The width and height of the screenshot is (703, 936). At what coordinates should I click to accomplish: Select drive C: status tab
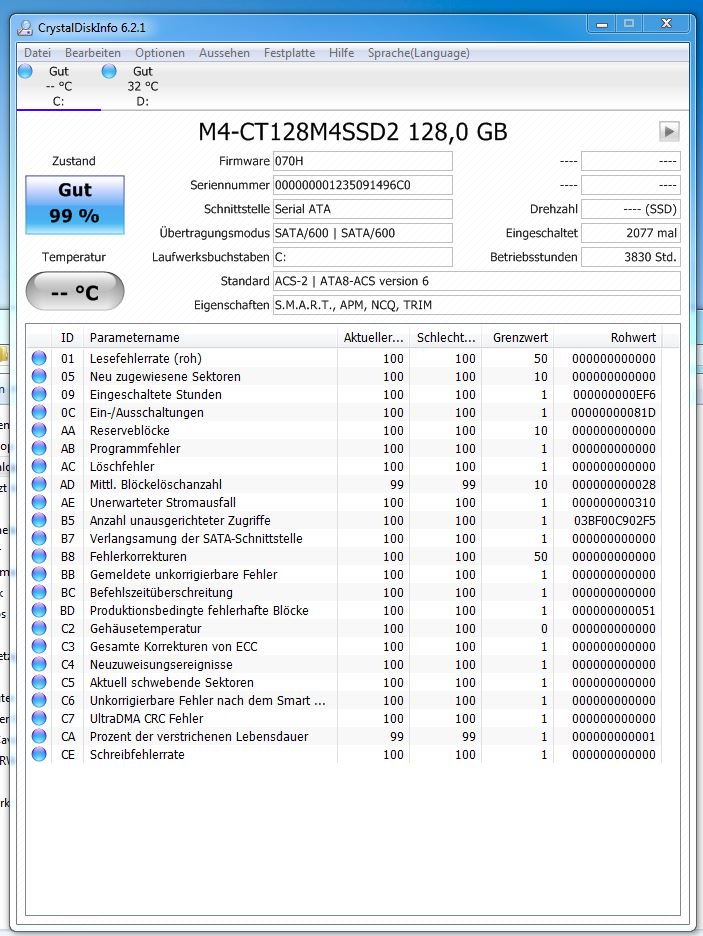pos(58,86)
